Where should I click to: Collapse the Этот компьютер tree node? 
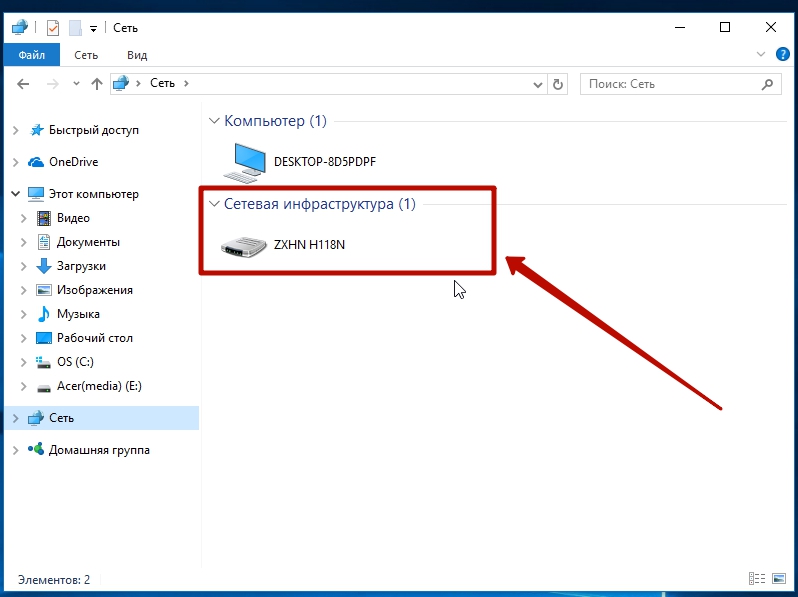coord(16,194)
